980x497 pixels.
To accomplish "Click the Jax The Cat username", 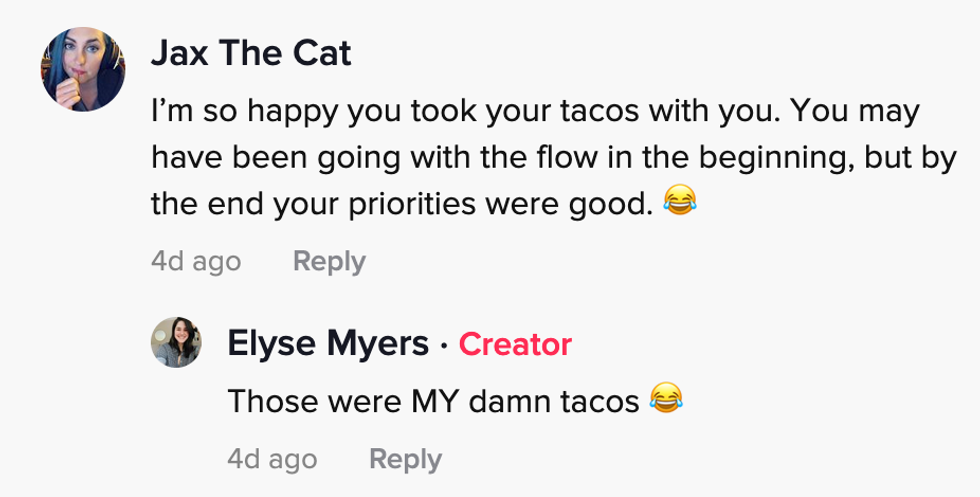I will pos(251,53).
